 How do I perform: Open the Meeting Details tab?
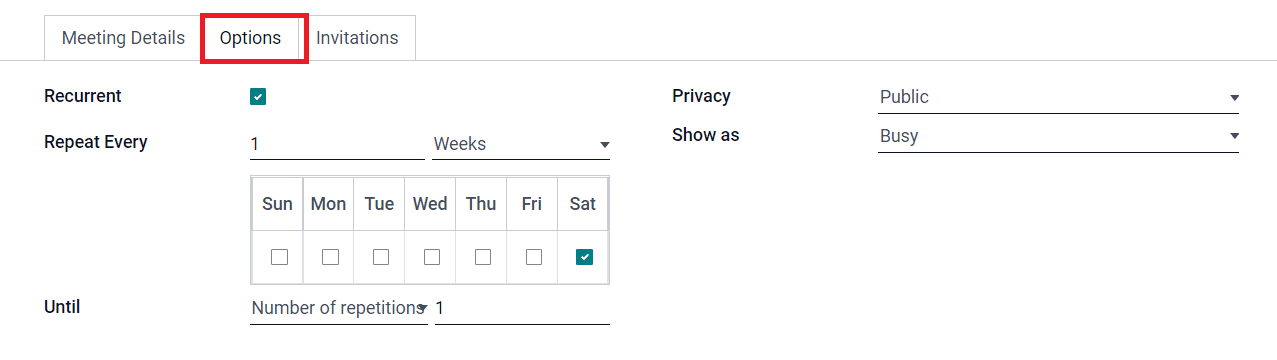click(123, 38)
